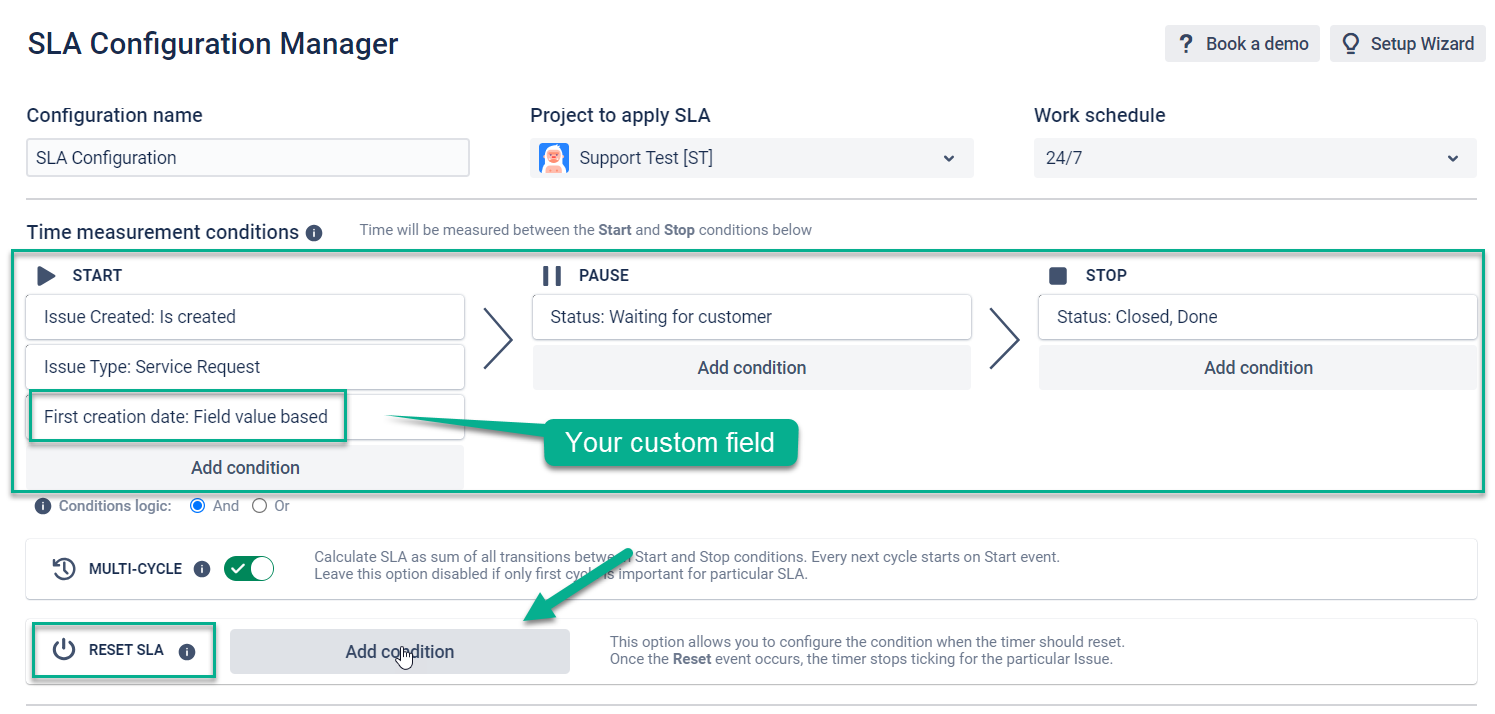Open the Setup Wizard
Viewport: 1495px width, 714px height.
point(1407,43)
